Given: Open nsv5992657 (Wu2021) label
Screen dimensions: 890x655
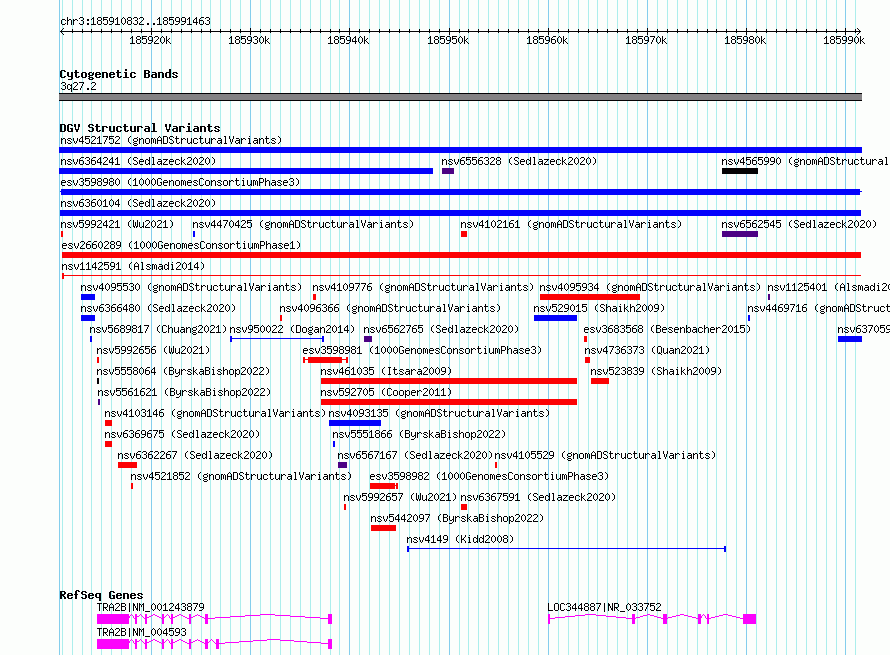Looking at the screenshot, I should pos(400,497).
